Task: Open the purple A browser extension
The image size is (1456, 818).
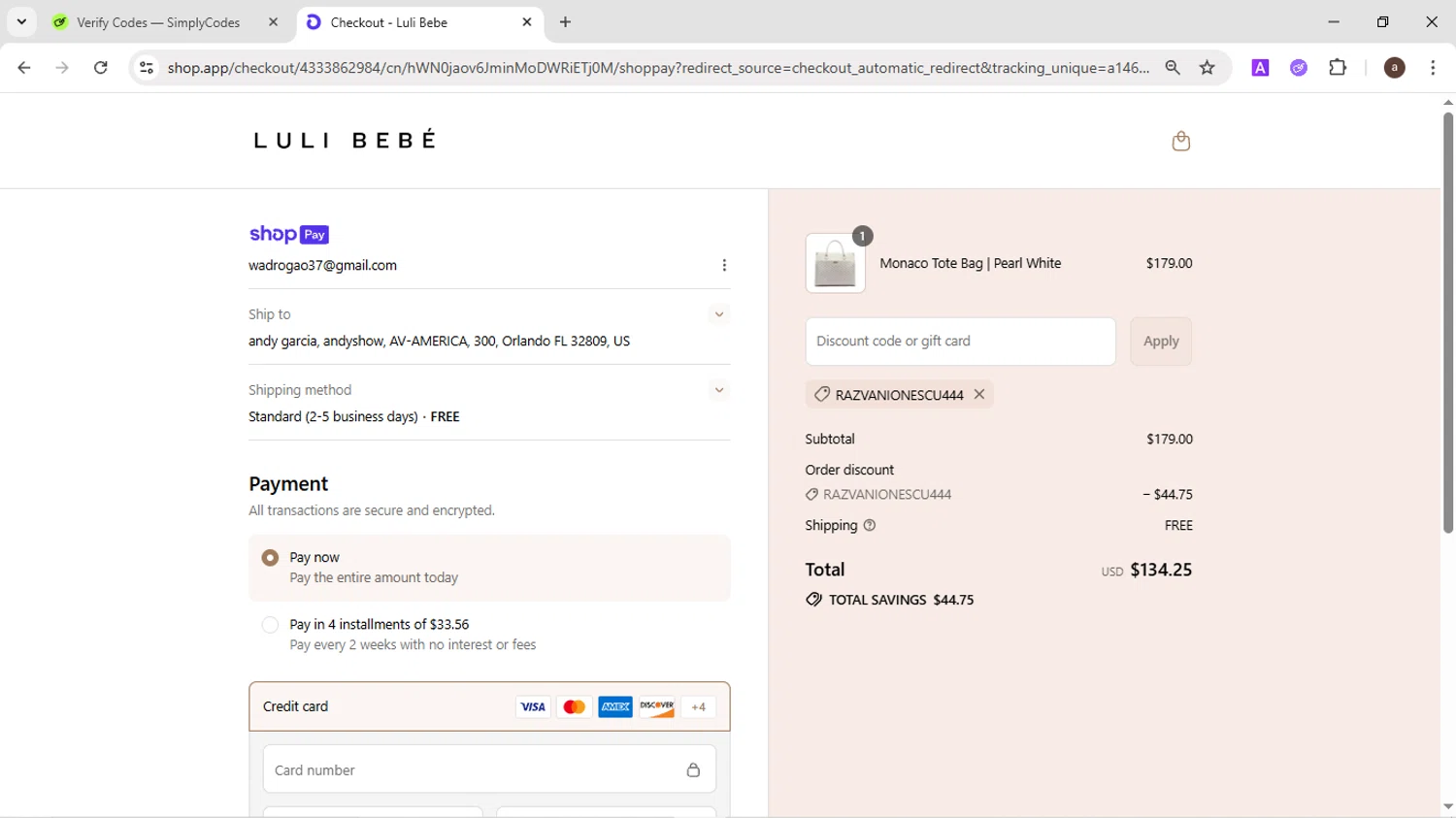Action: (x=1260, y=68)
